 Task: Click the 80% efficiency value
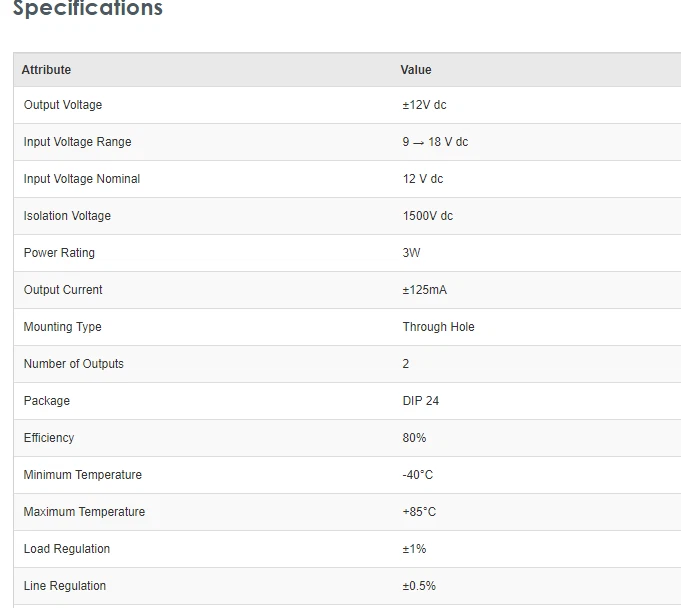[x=414, y=438]
